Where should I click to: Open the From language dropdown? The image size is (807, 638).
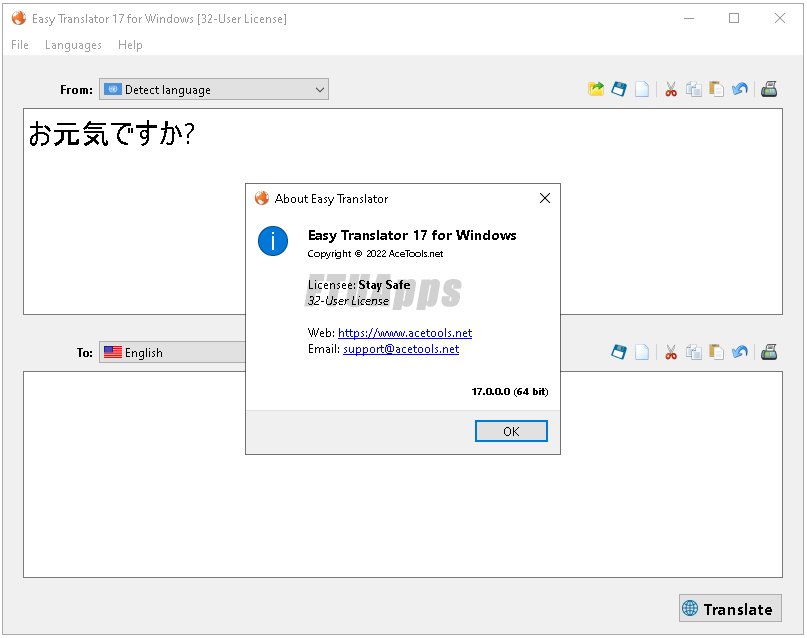214,89
